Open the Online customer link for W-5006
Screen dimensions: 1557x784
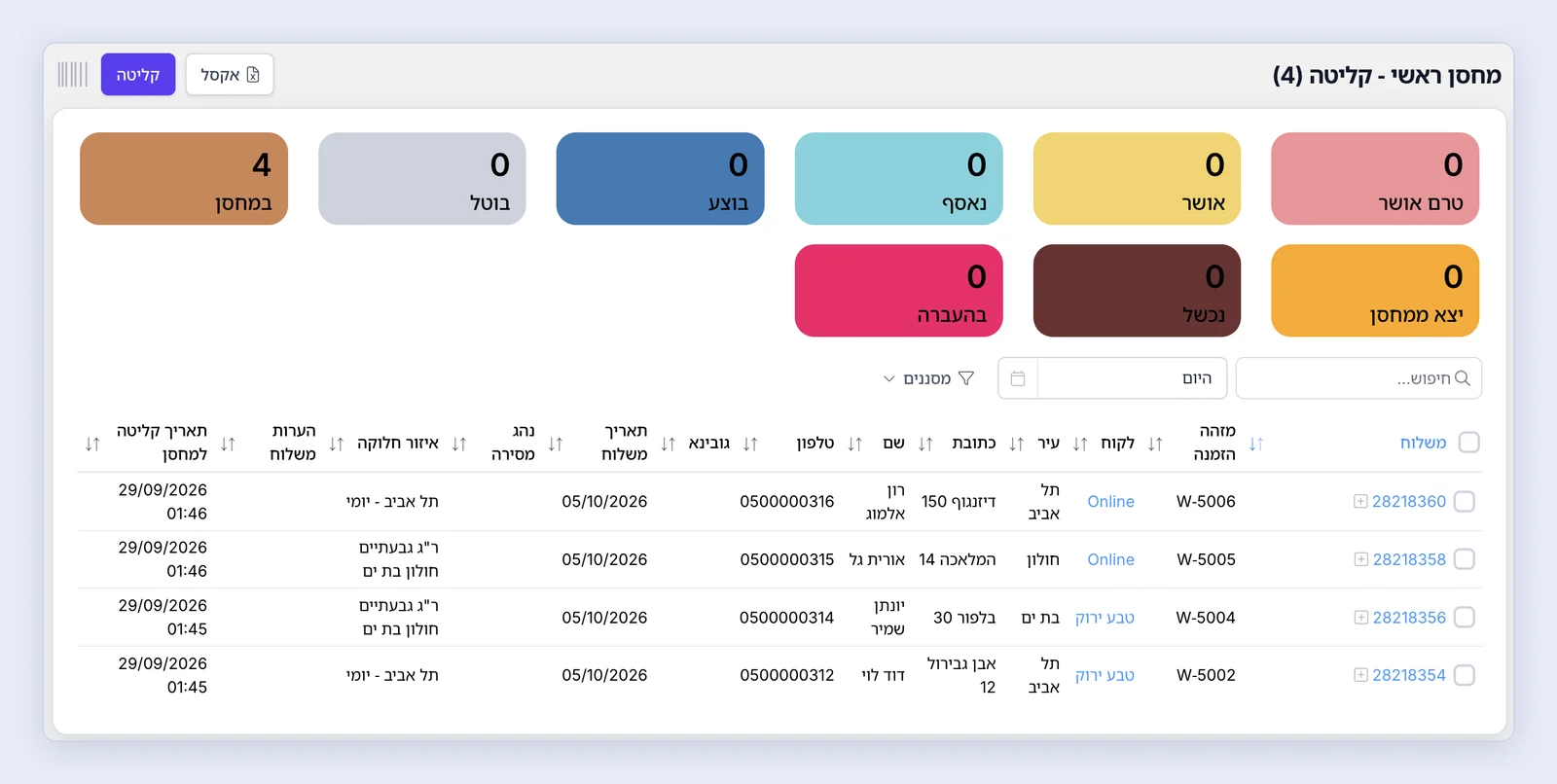pos(1110,501)
